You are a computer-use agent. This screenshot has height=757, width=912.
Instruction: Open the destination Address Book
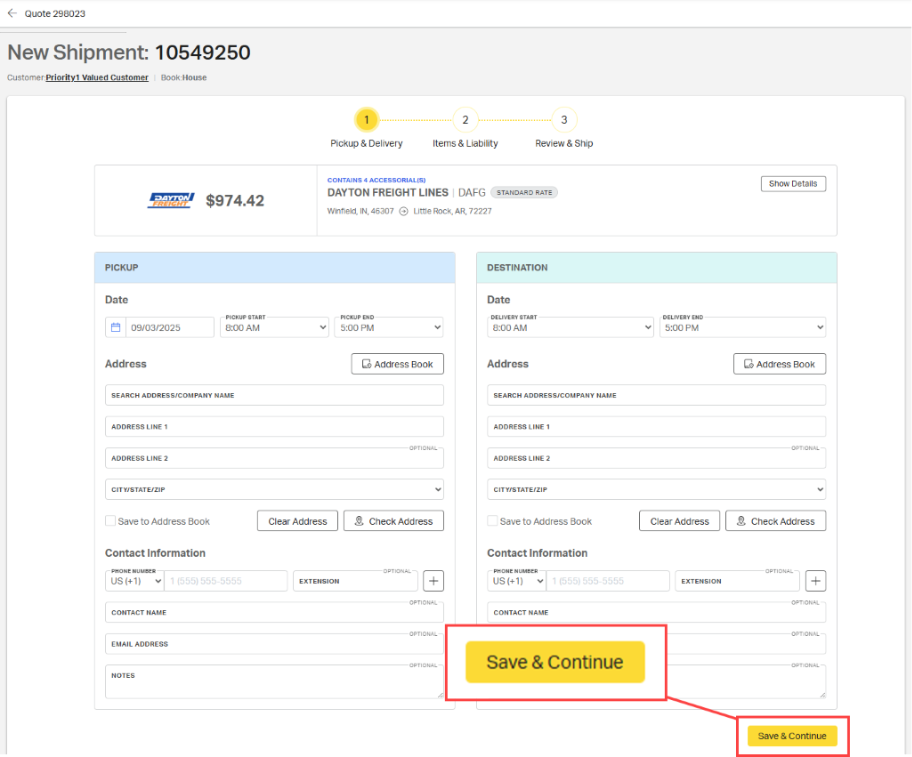[x=779, y=364]
